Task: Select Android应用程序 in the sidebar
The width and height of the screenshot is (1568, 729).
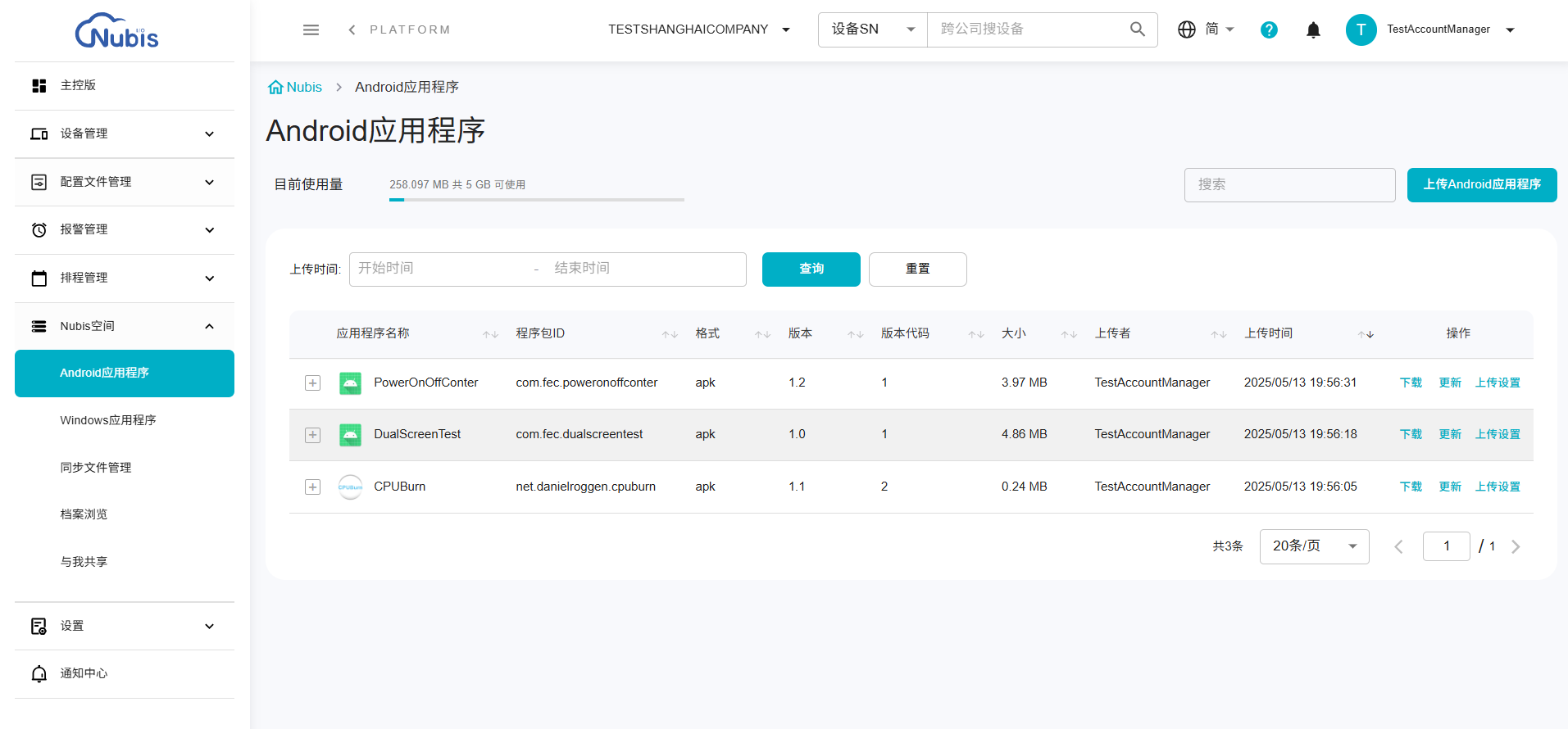Action: click(x=125, y=374)
